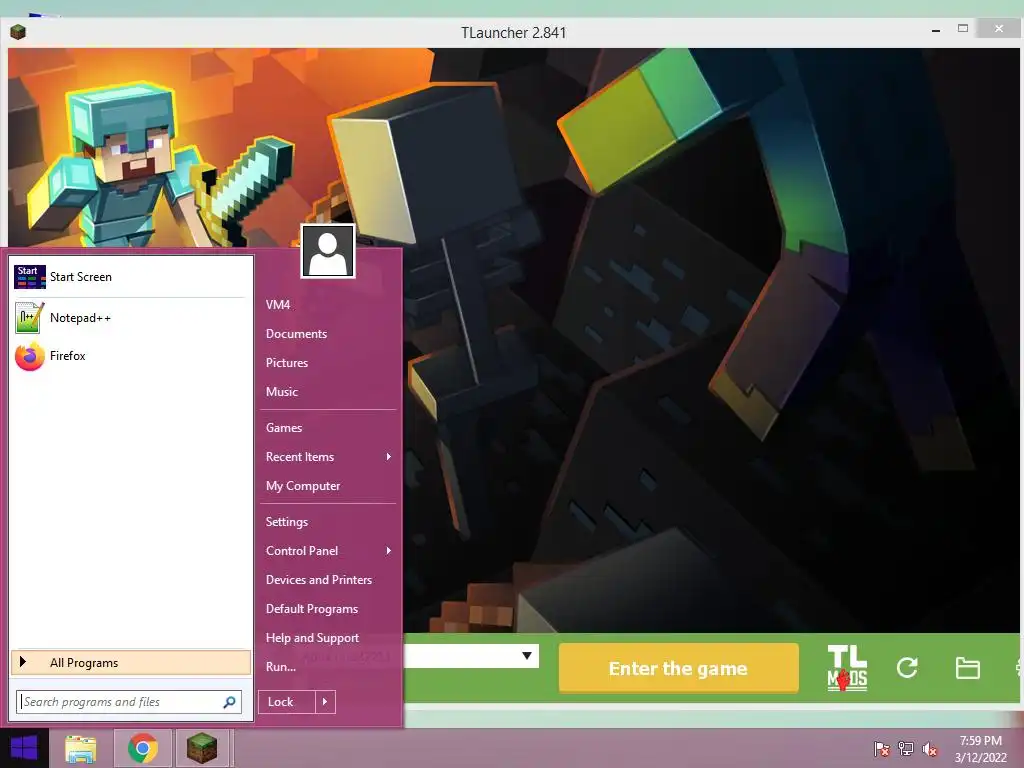
Task: Open TL Mods button in TLauncher
Action: pyautogui.click(x=847, y=668)
